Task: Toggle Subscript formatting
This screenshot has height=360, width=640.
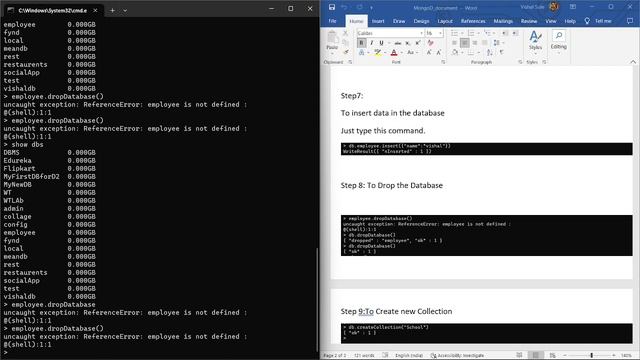Action: coord(407,43)
